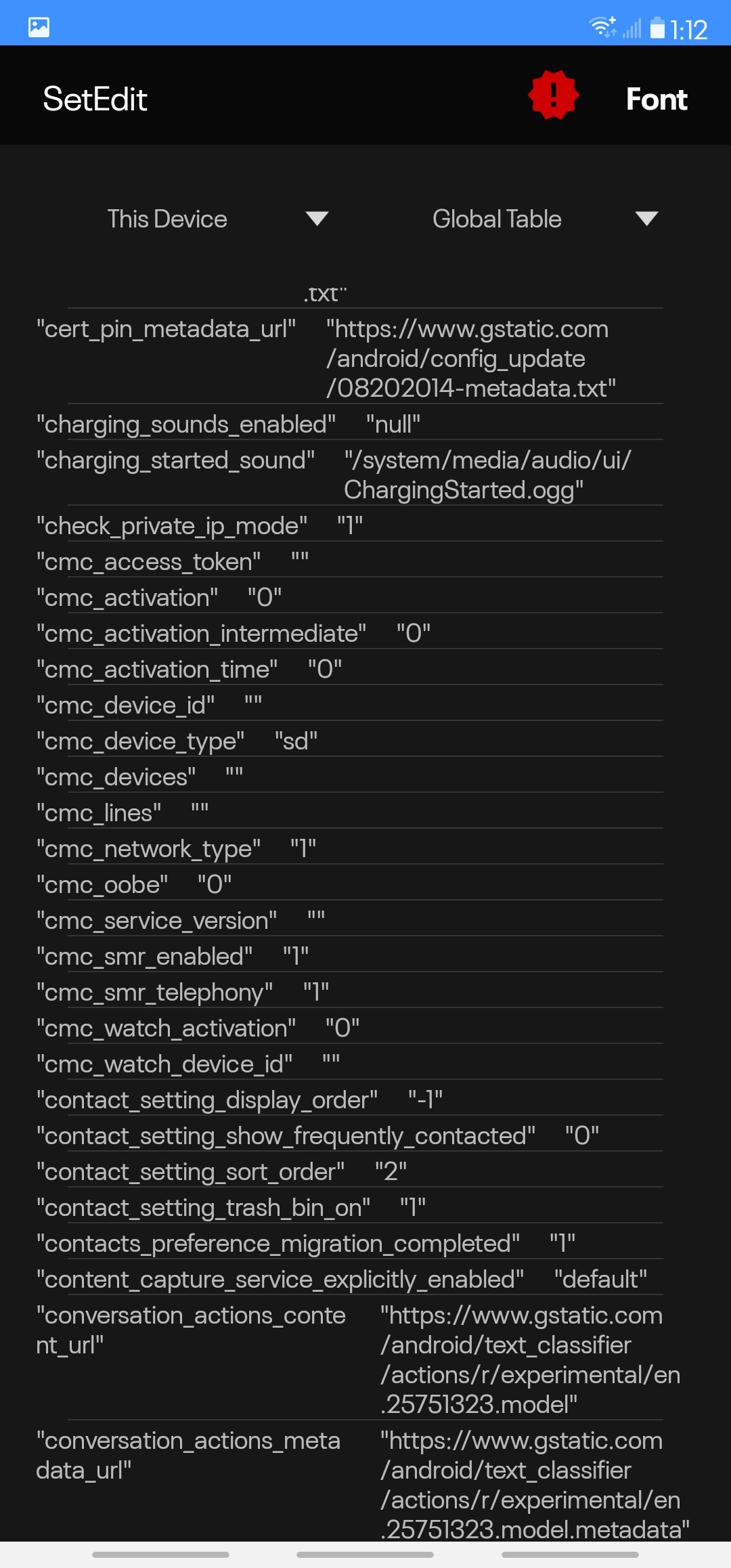Tap the cellular signal icon
Image resolution: width=731 pixels, height=1568 pixels.
[x=632, y=29]
